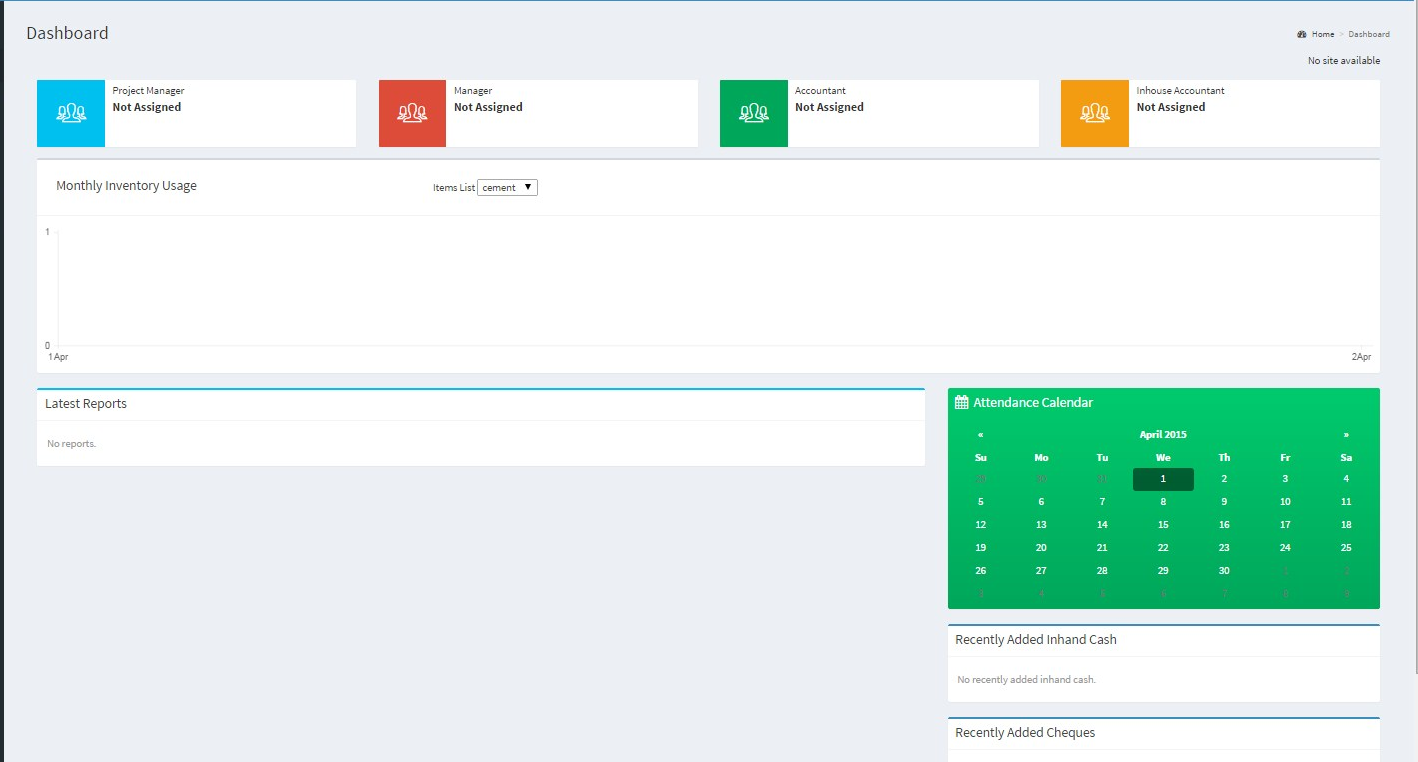
Task: Open the Items List cement dropdown
Action: 507,187
